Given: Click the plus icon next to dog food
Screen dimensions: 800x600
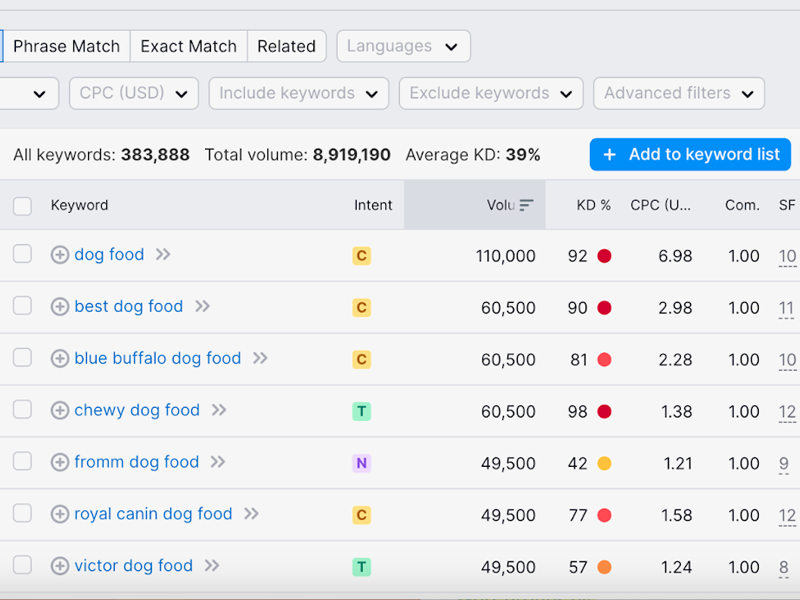Looking at the screenshot, I should (60, 254).
